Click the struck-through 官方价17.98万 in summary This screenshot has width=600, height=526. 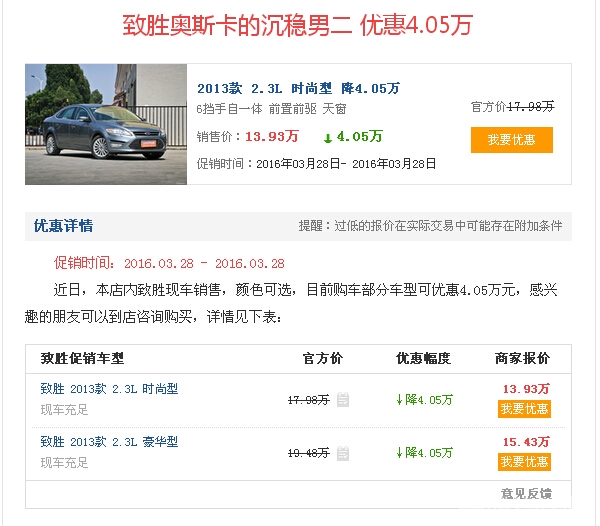[512, 106]
